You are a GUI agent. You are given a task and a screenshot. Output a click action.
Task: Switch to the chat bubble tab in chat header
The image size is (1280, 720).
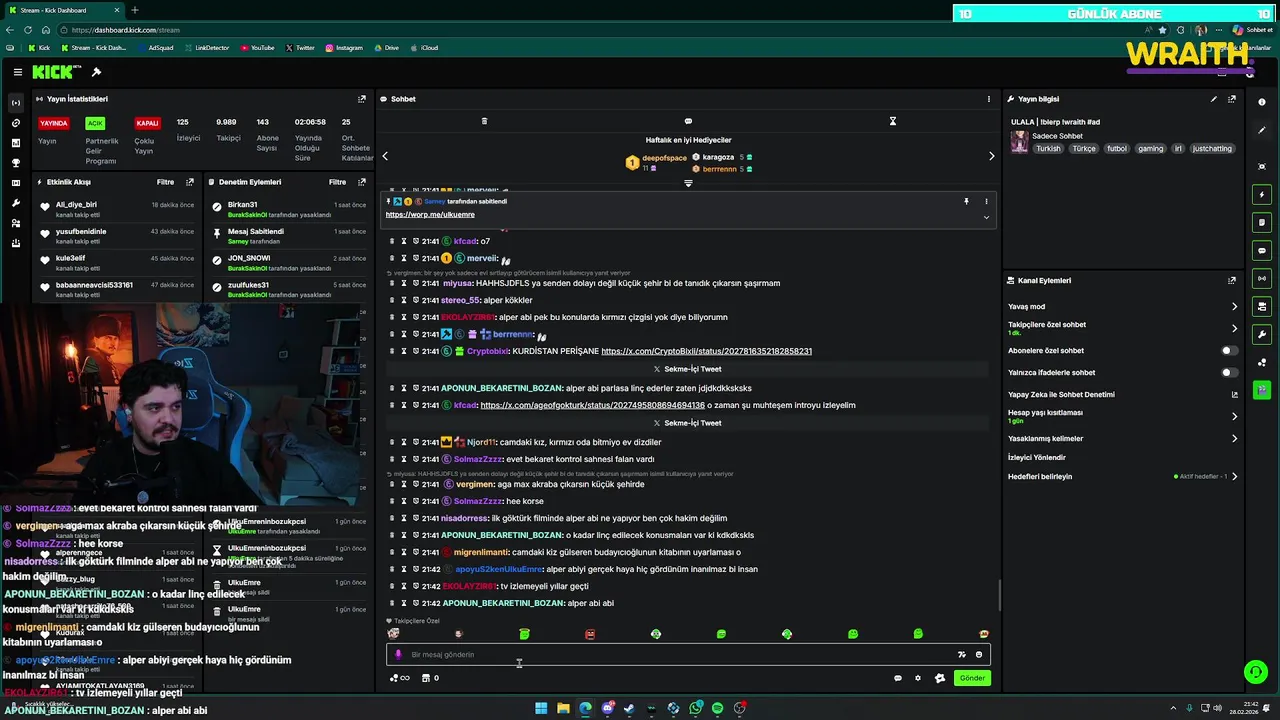coord(688,121)
